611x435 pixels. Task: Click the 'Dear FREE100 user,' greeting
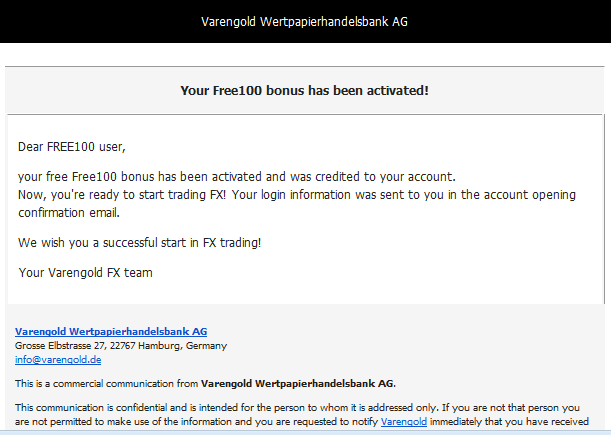pyautogui.click(x=72, y=147)
